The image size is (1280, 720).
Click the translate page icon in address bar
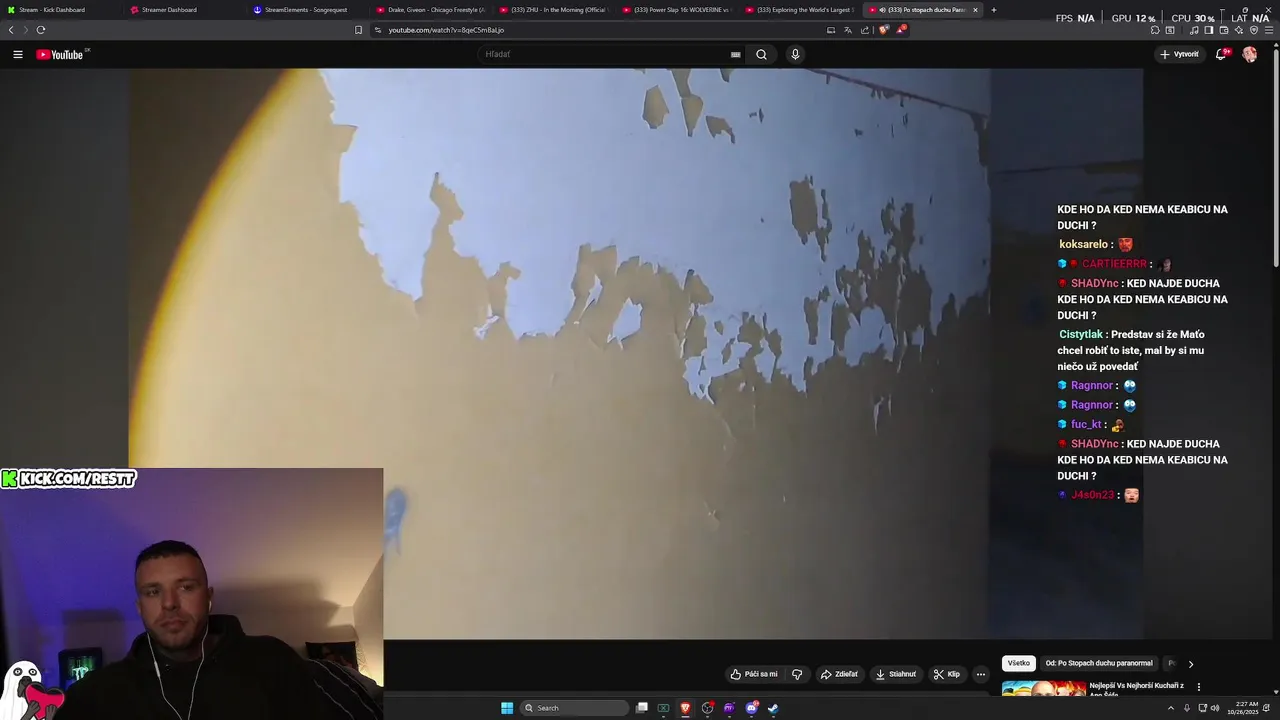point(848,30)
